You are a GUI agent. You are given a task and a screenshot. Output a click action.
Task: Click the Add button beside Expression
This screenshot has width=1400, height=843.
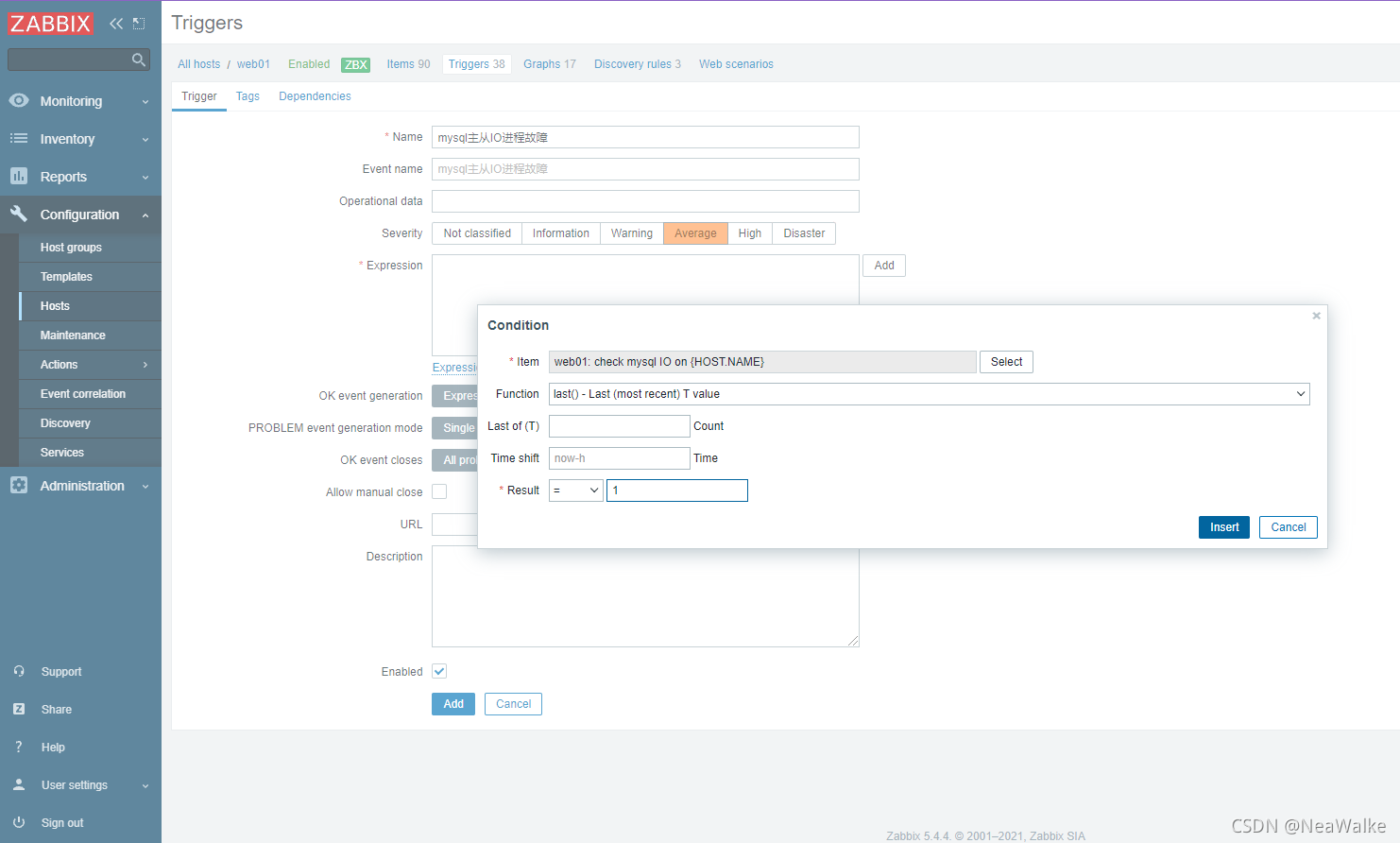(x=884, y=266)
